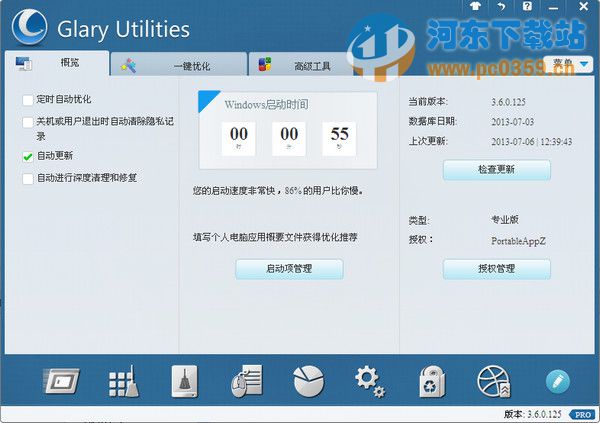The image size is (600, 423).
Task: Enable 关机或用户退出时自动清除隐私记录 checkbox
Action: 28,122
